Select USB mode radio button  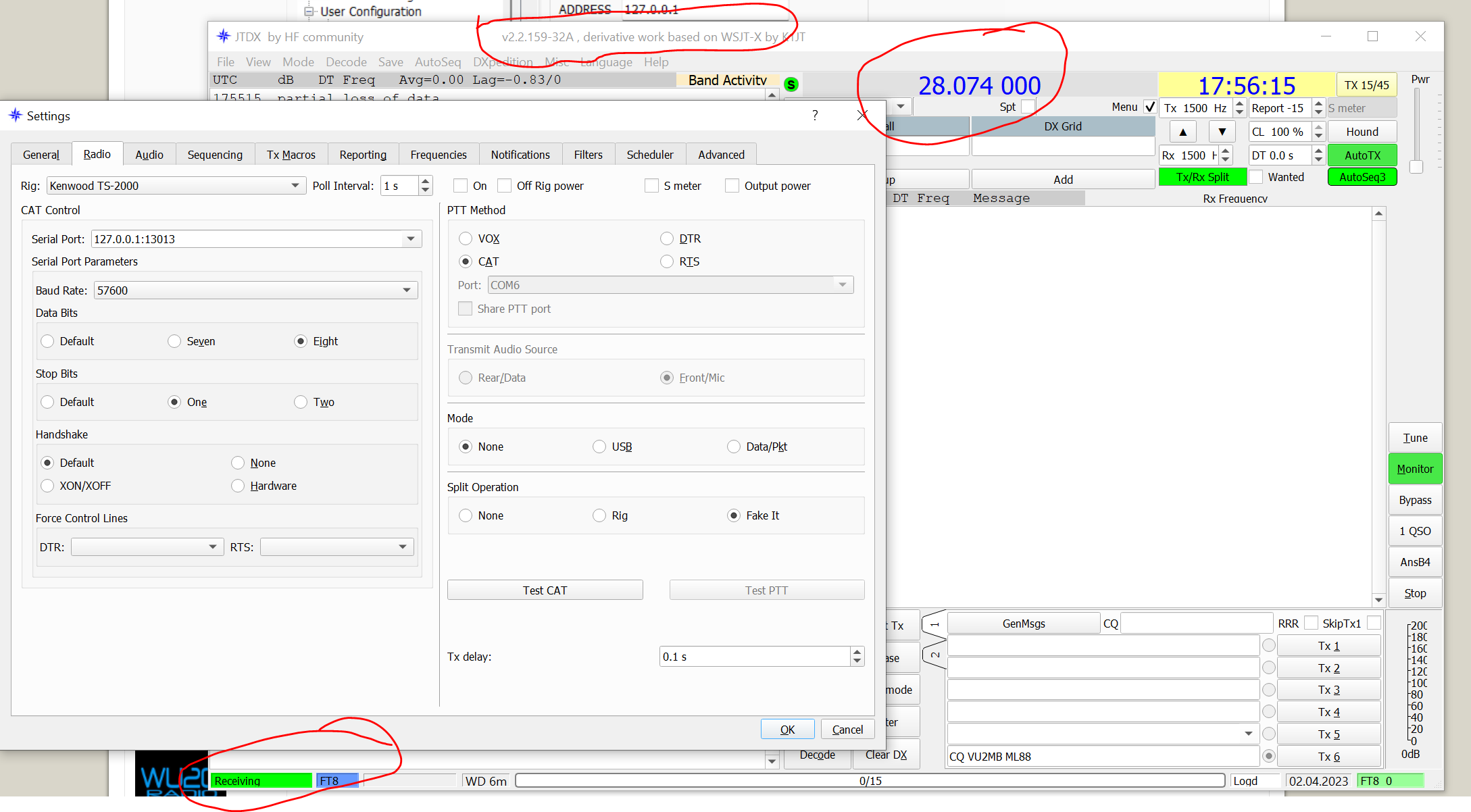click(599, 447)
